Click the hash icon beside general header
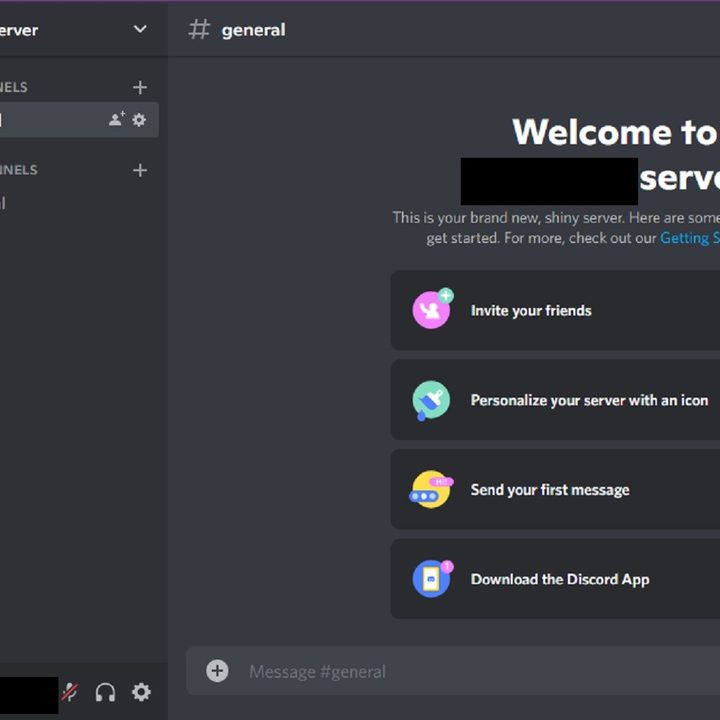Image resolution: width=720 pixels, height=720 pixels. click(199, 29)
